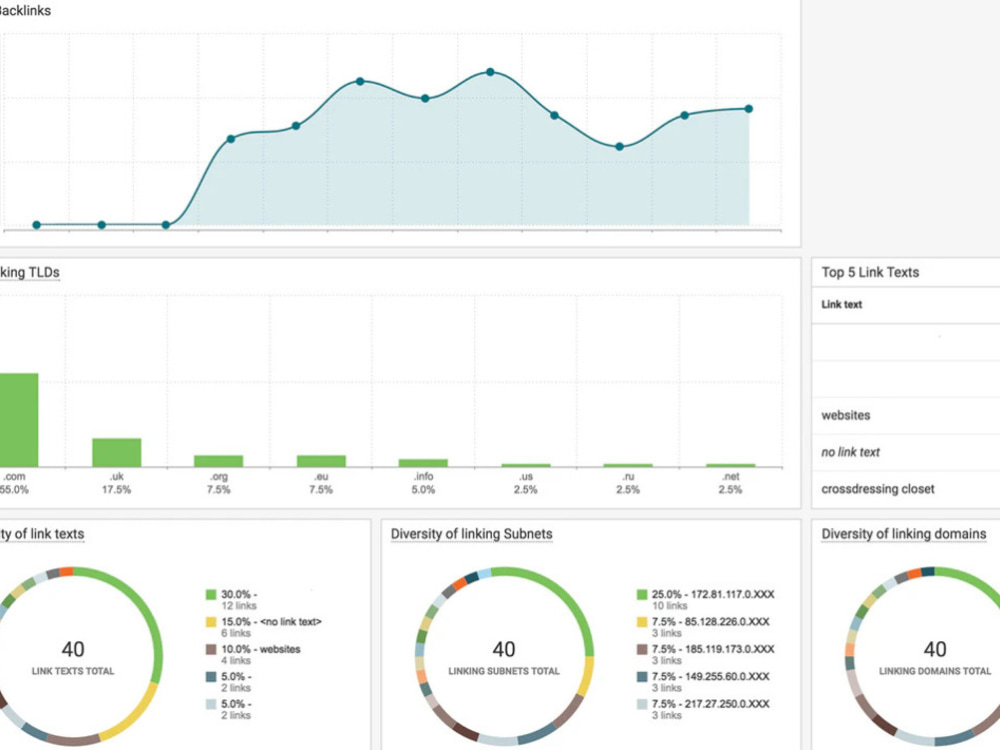Click the yellow swatch beside '<no link text>' legend
Viewport: 1000px width, 750px height.
(211, 622)
